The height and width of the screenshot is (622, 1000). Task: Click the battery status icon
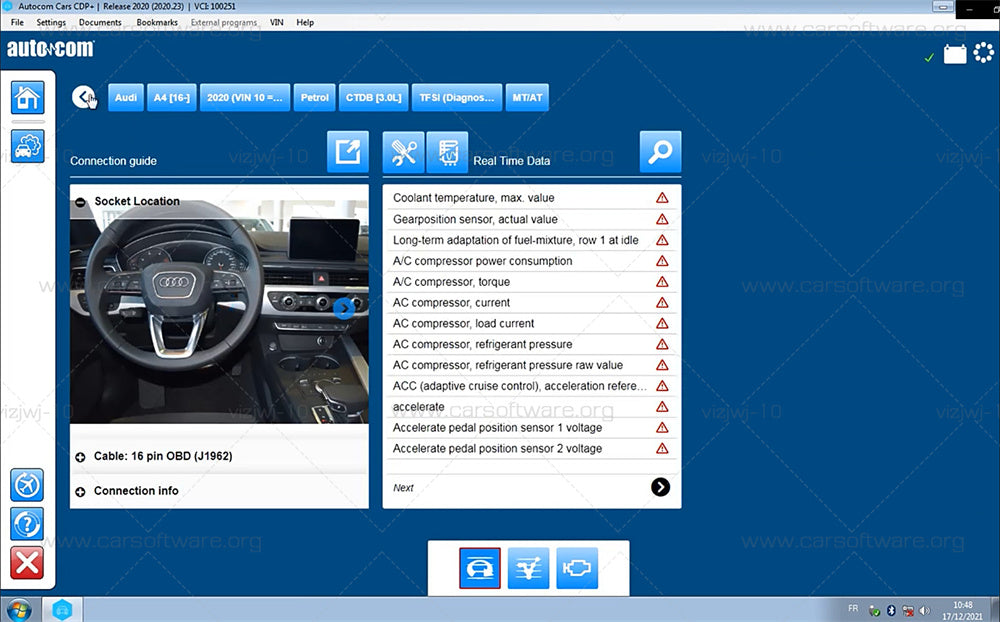point(955,54)
